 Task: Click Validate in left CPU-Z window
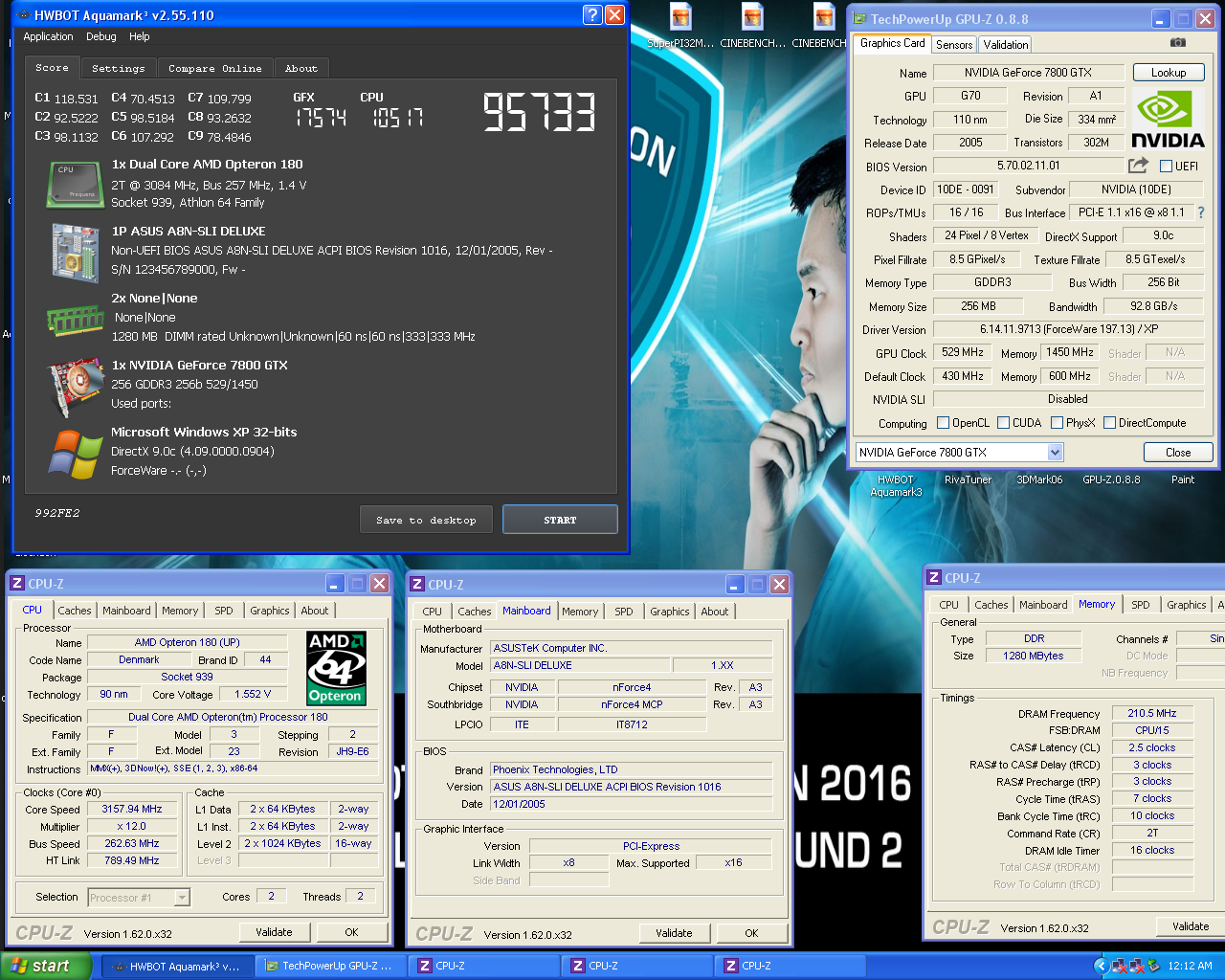click(274, 932)
